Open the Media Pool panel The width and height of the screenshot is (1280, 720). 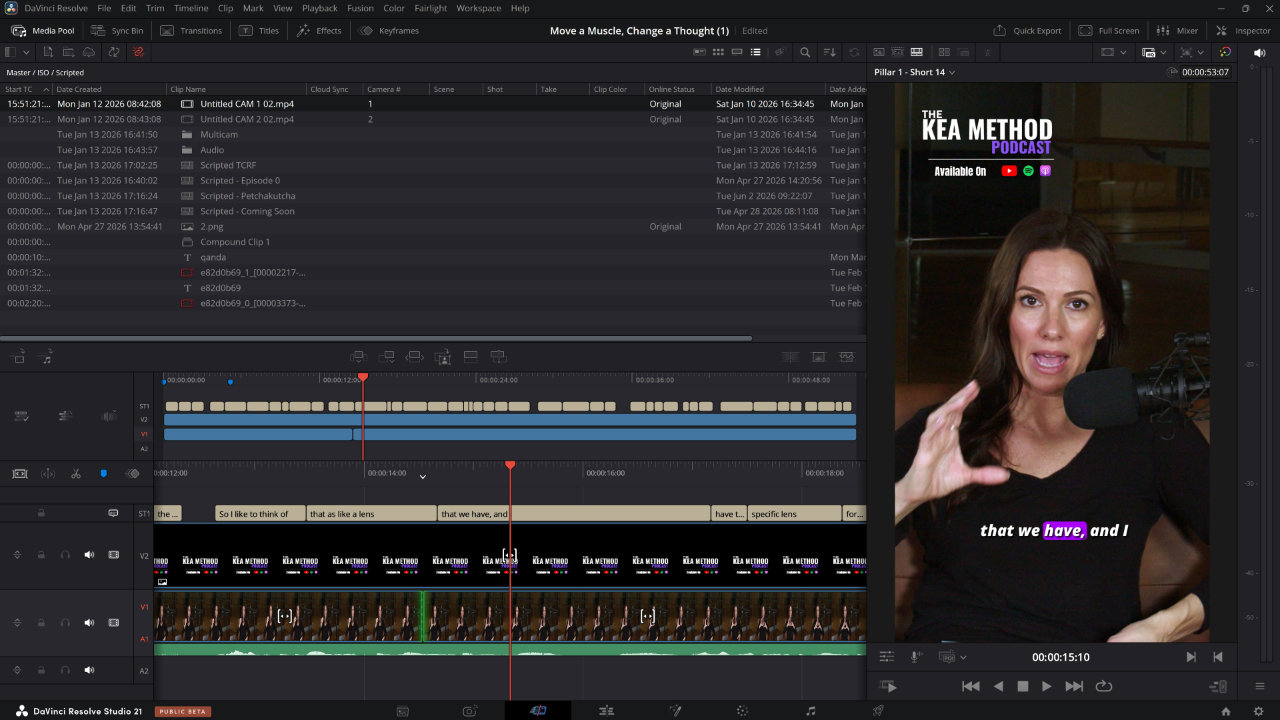click(x=42, y=31)
